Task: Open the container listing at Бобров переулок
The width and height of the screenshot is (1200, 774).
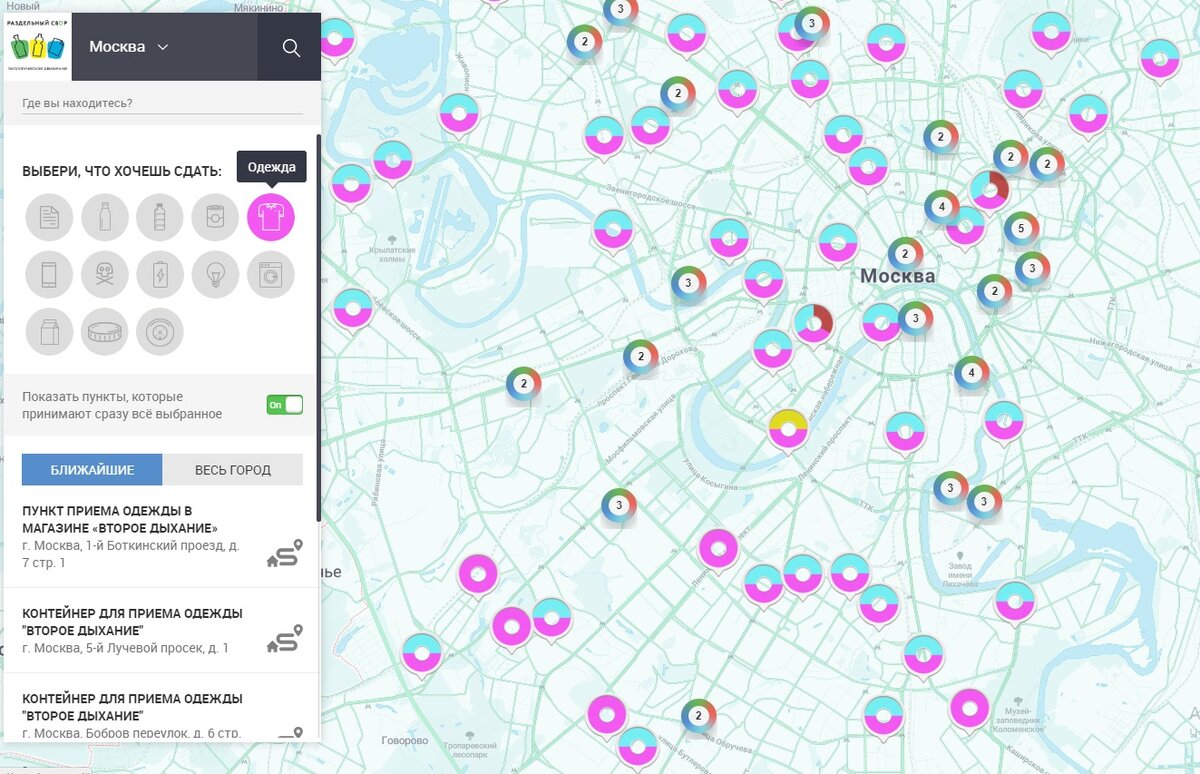Action: (x=132, y=707)
